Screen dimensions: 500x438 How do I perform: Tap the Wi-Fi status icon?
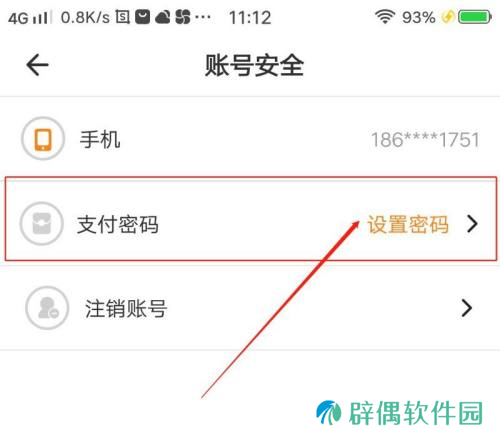[x=385, y=17]
